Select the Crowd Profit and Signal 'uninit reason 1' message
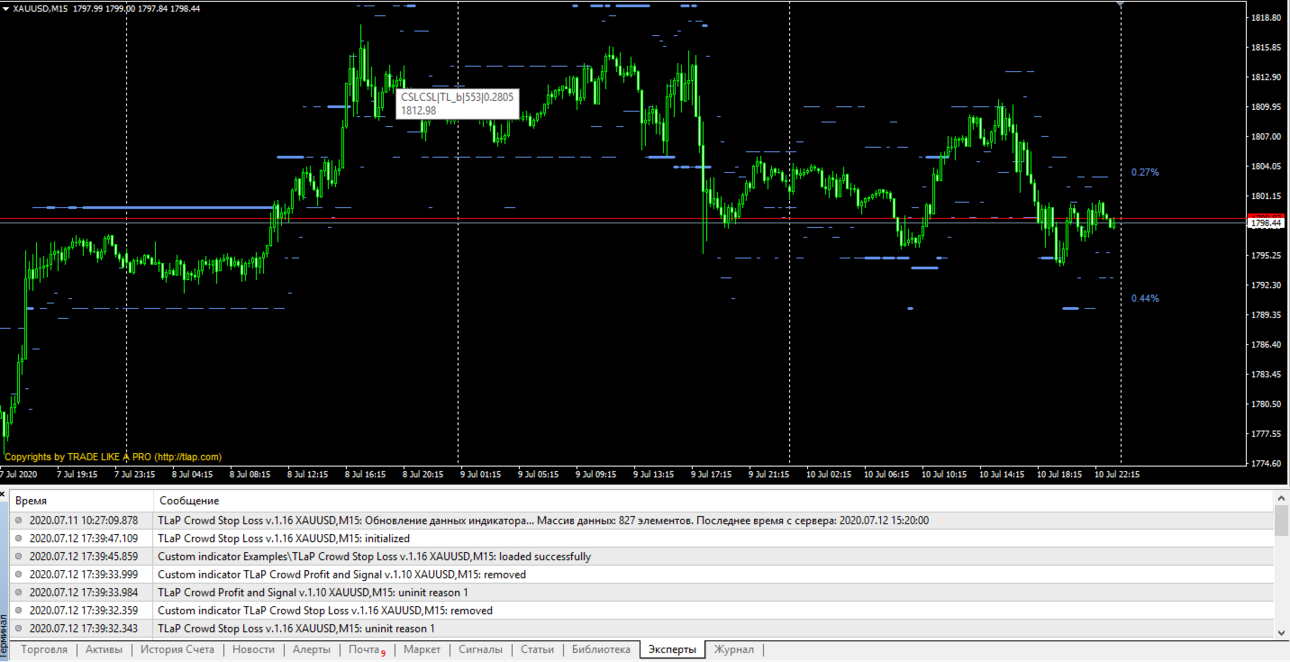The width and height of the screenshot is (1290, 662). (x=312, y=592)
